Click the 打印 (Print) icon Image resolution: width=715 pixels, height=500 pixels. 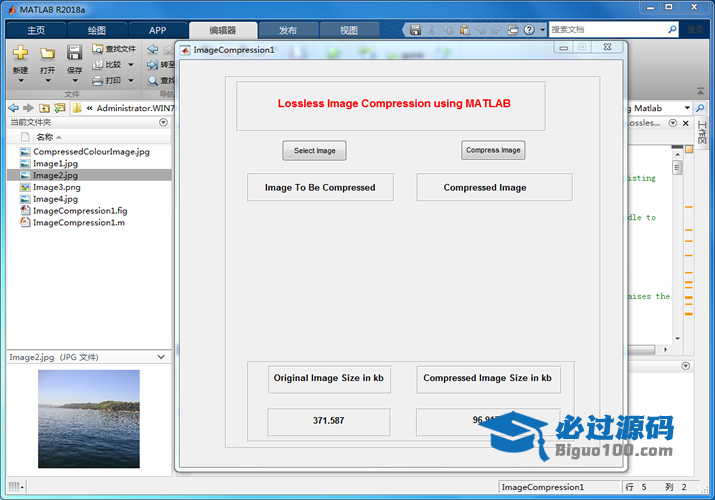(x=98, y=81)
